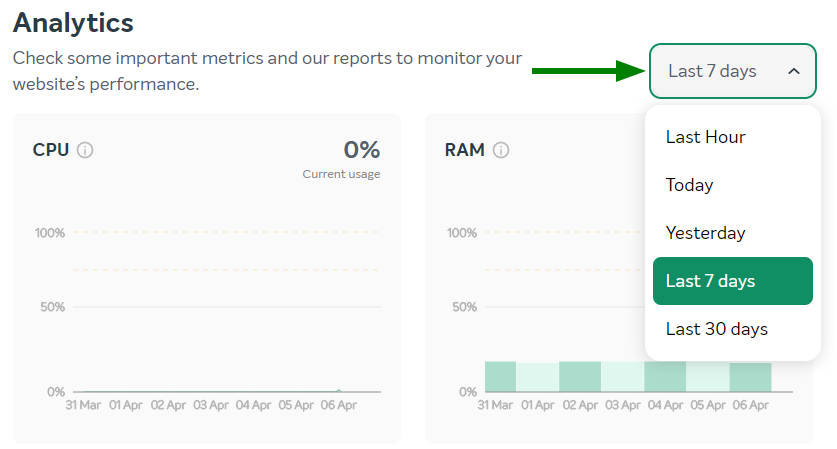The image size is (837, 449).
Task: Click the CPU card title
Action: coord(51,150)
